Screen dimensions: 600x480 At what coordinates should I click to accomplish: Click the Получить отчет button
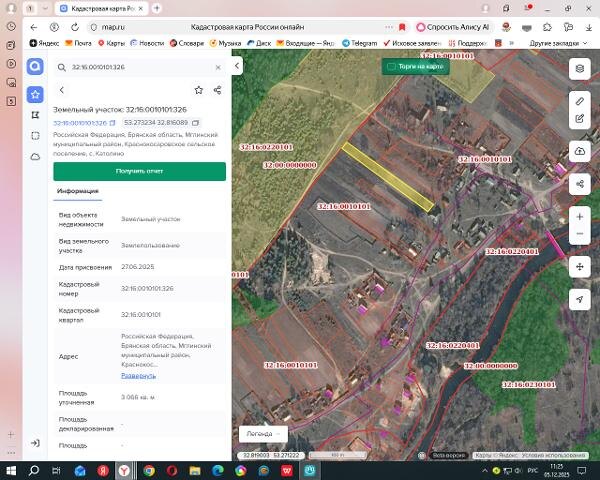(139, 171)
